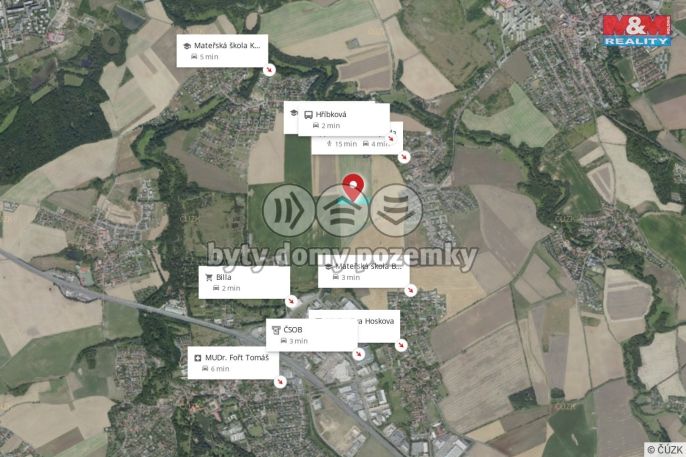This screenshot has height=457, width=686.
Task: Click the red arrow marker below MUDr. Fořt Tomáš card
Action: [280, 381]
